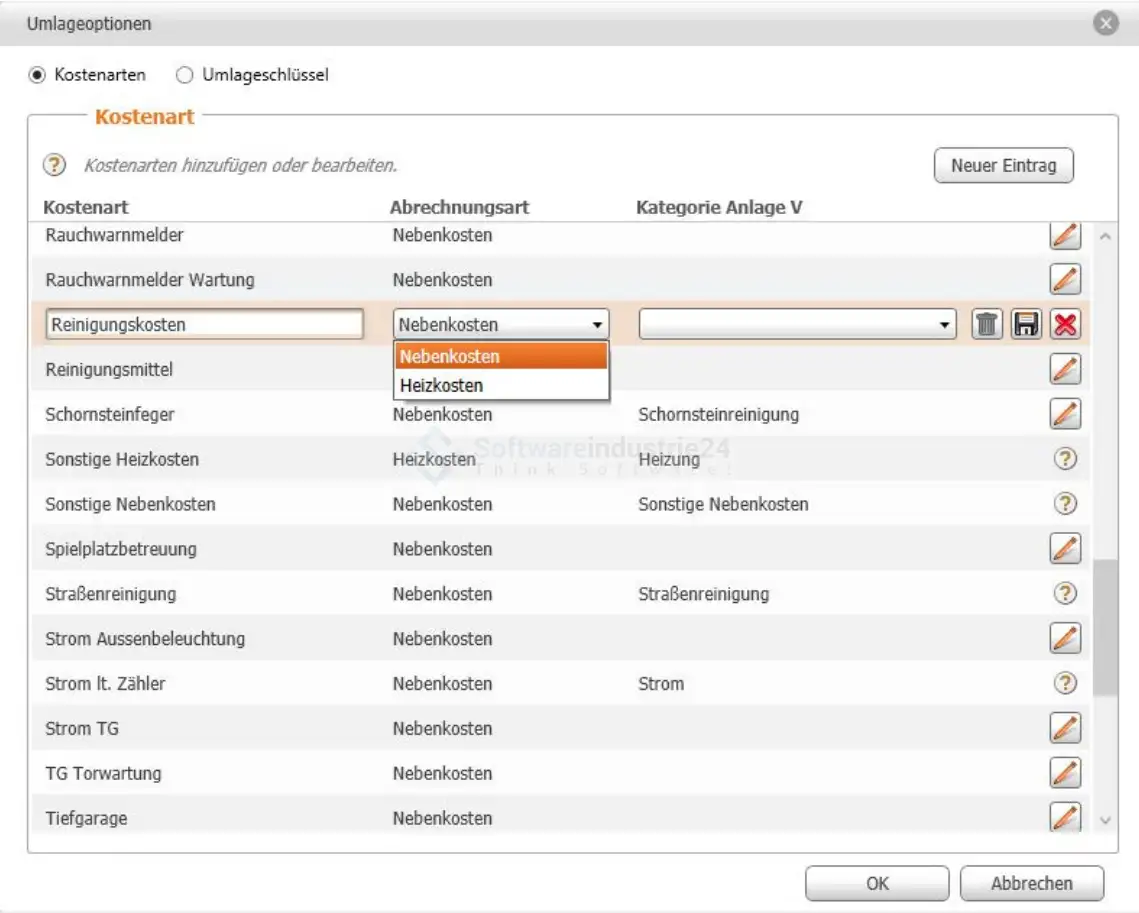
Task: Show help for Sonstige Heizkosten row
Action: coord(1065,459)
